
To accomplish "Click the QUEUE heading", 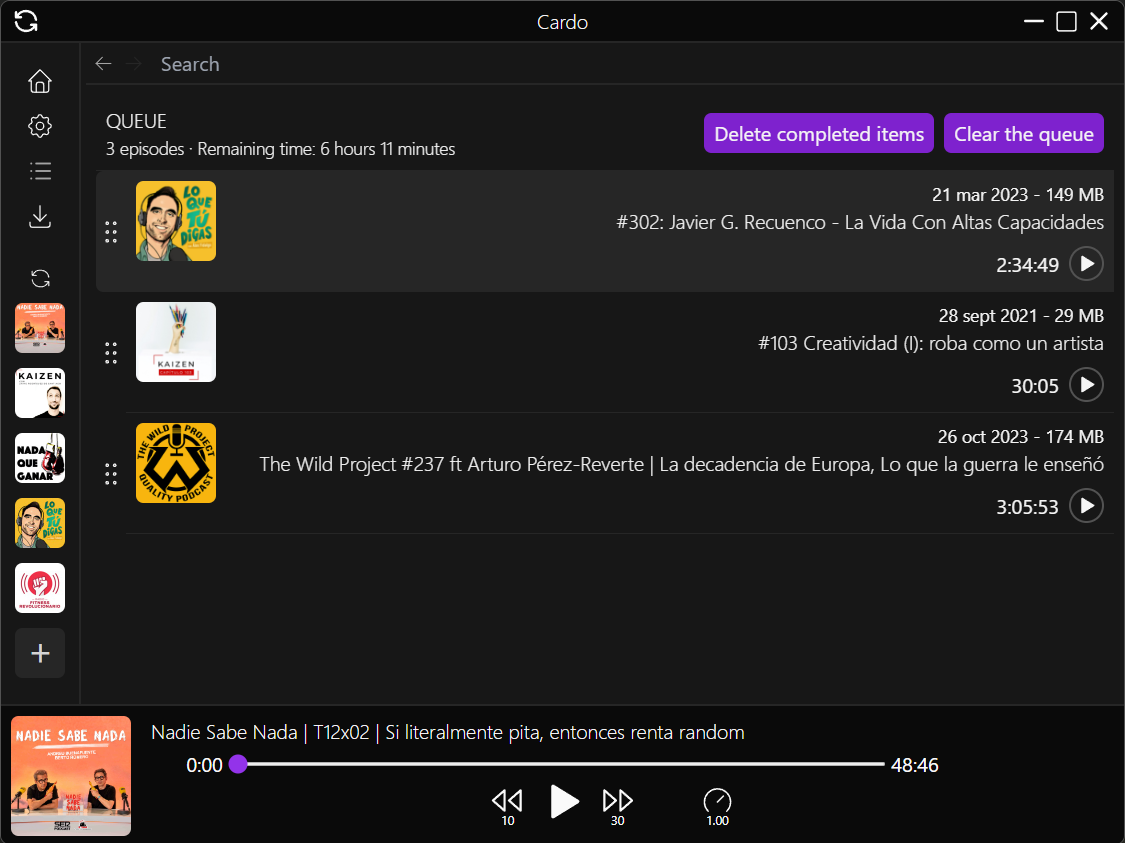I will point(136,121).
